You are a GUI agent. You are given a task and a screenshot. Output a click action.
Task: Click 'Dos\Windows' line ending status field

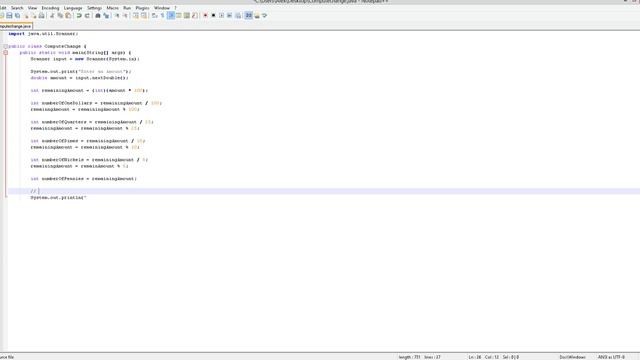coord(572,357)
